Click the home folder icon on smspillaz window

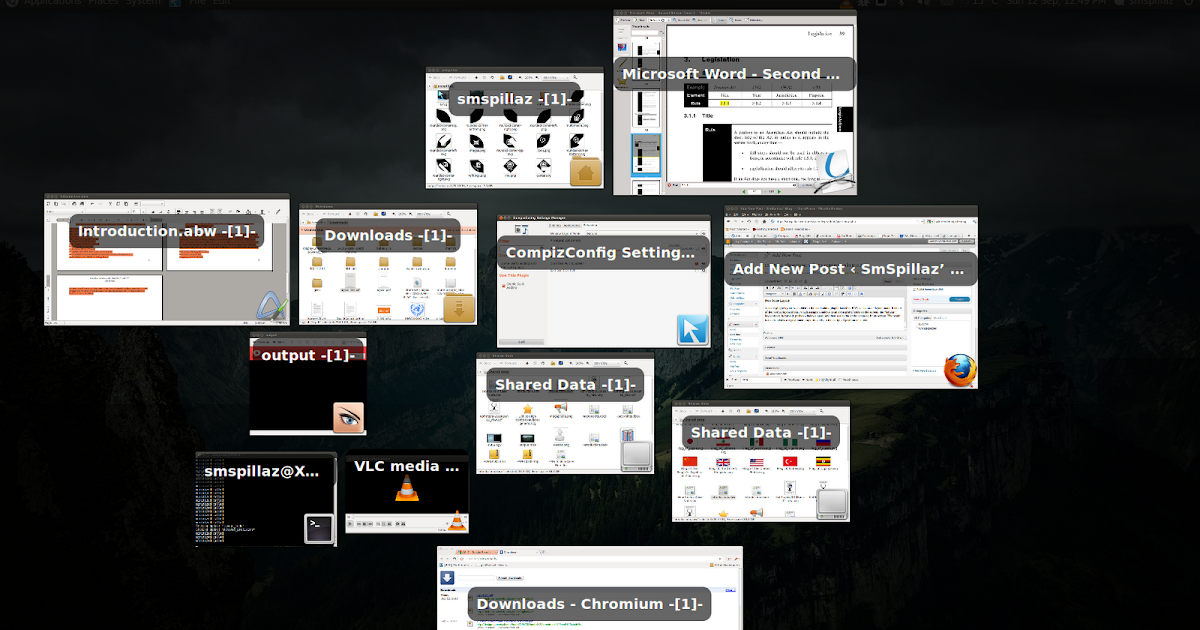coord(587,171)
